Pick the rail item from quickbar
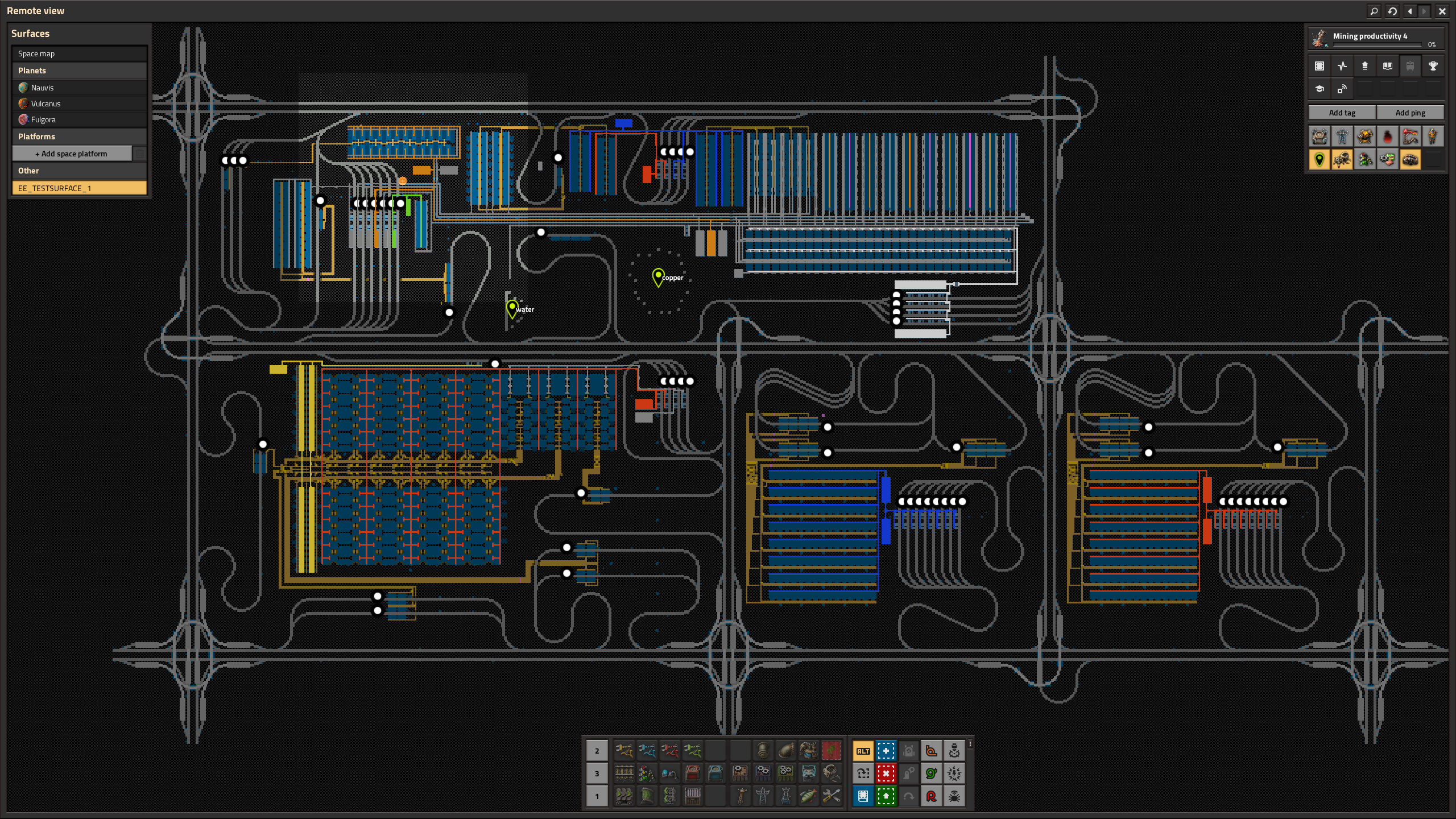Viewport: 1456px width, 819px height. coord(624,773)
